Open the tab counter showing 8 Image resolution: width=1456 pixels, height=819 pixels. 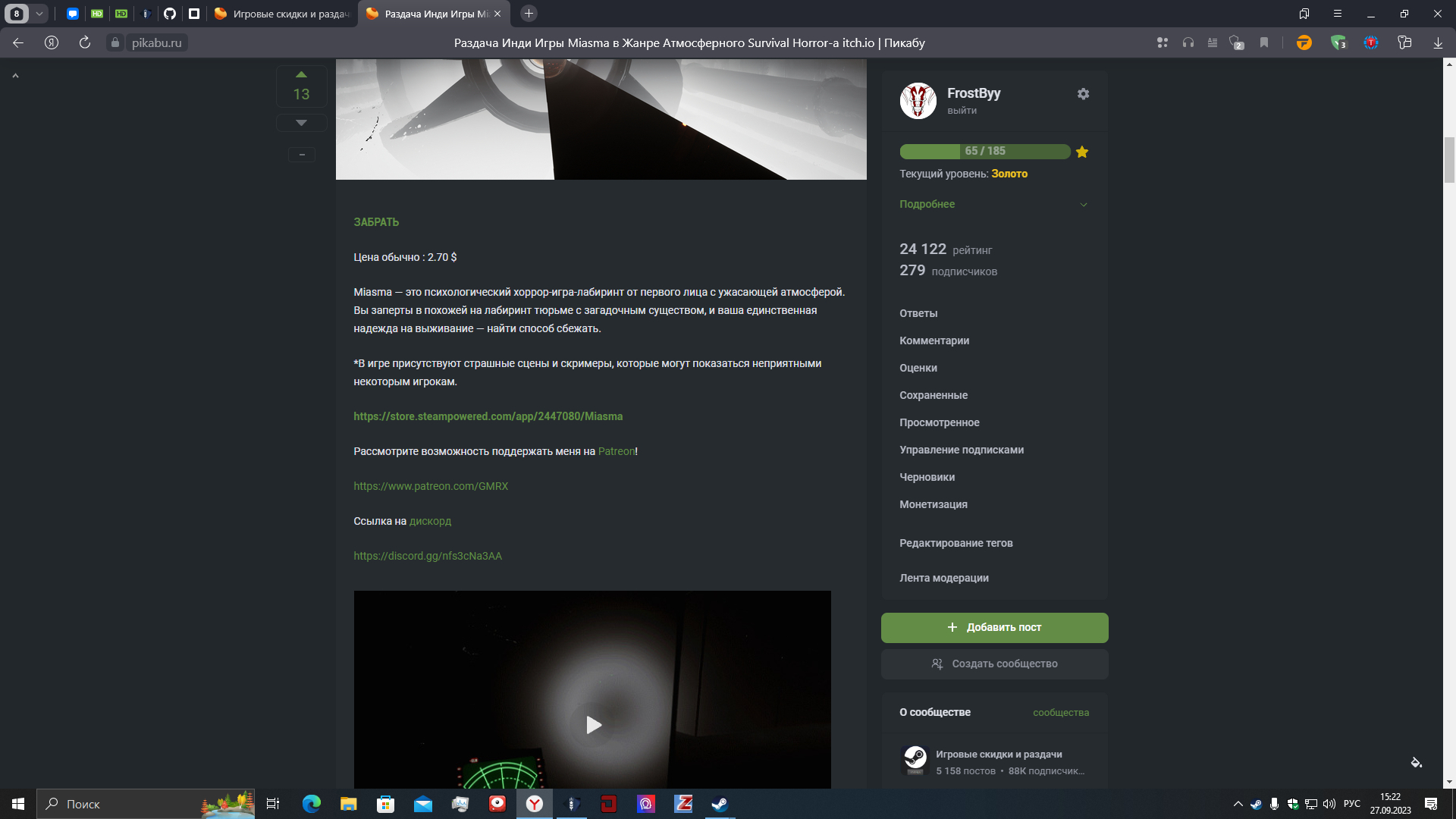(x=17, y=14)
